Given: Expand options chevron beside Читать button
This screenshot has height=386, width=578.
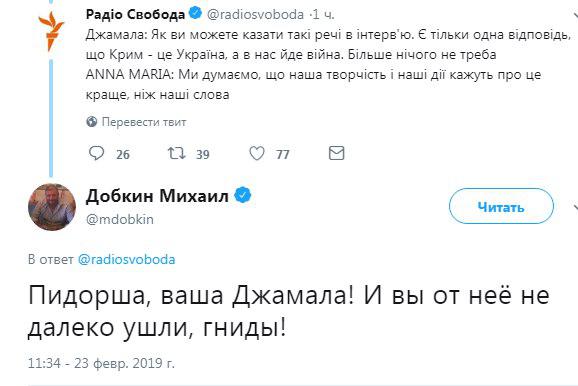Looking at the screenshot, I should click(575, 207).
